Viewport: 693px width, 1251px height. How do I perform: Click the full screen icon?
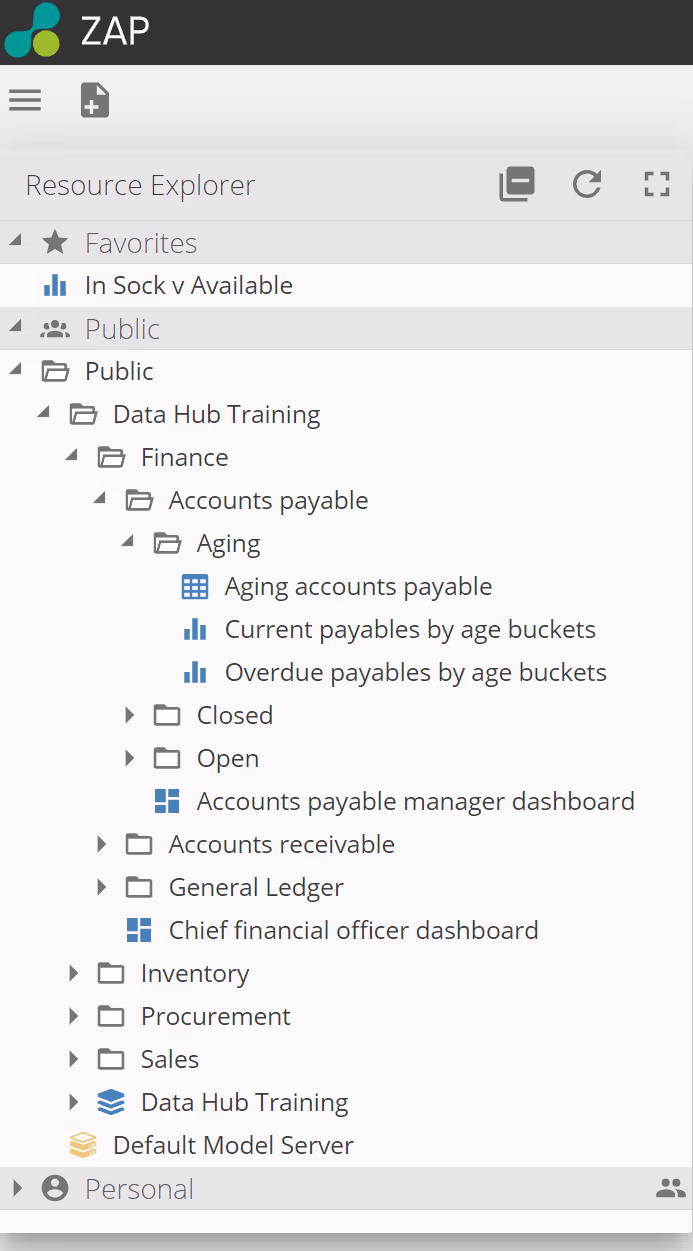pos(656,185)
